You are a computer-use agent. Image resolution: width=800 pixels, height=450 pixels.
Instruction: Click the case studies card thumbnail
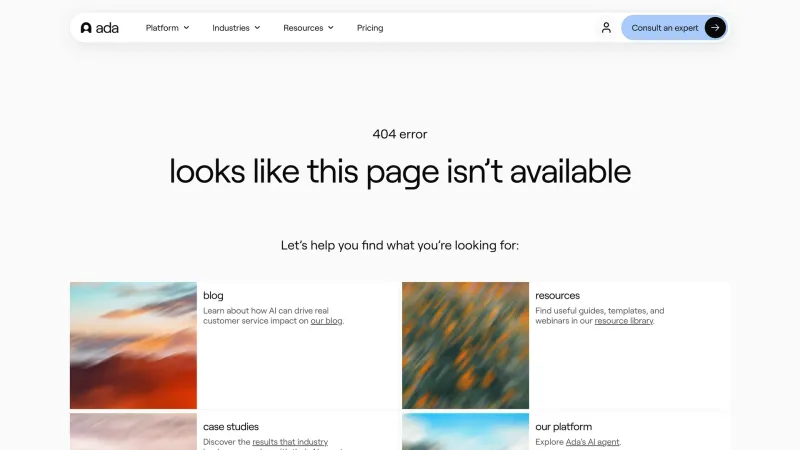tap(133, 432)
